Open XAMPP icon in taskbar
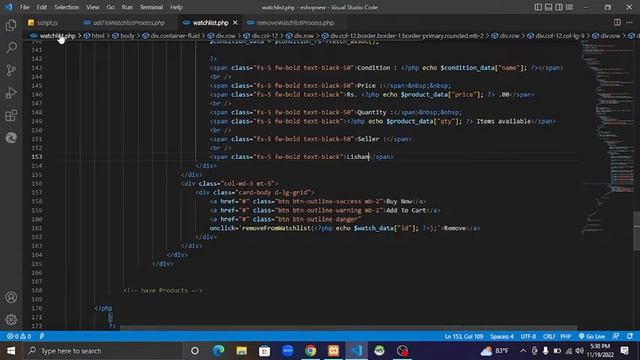The height and width of the screenshot is (360, 640). (333, 351)
